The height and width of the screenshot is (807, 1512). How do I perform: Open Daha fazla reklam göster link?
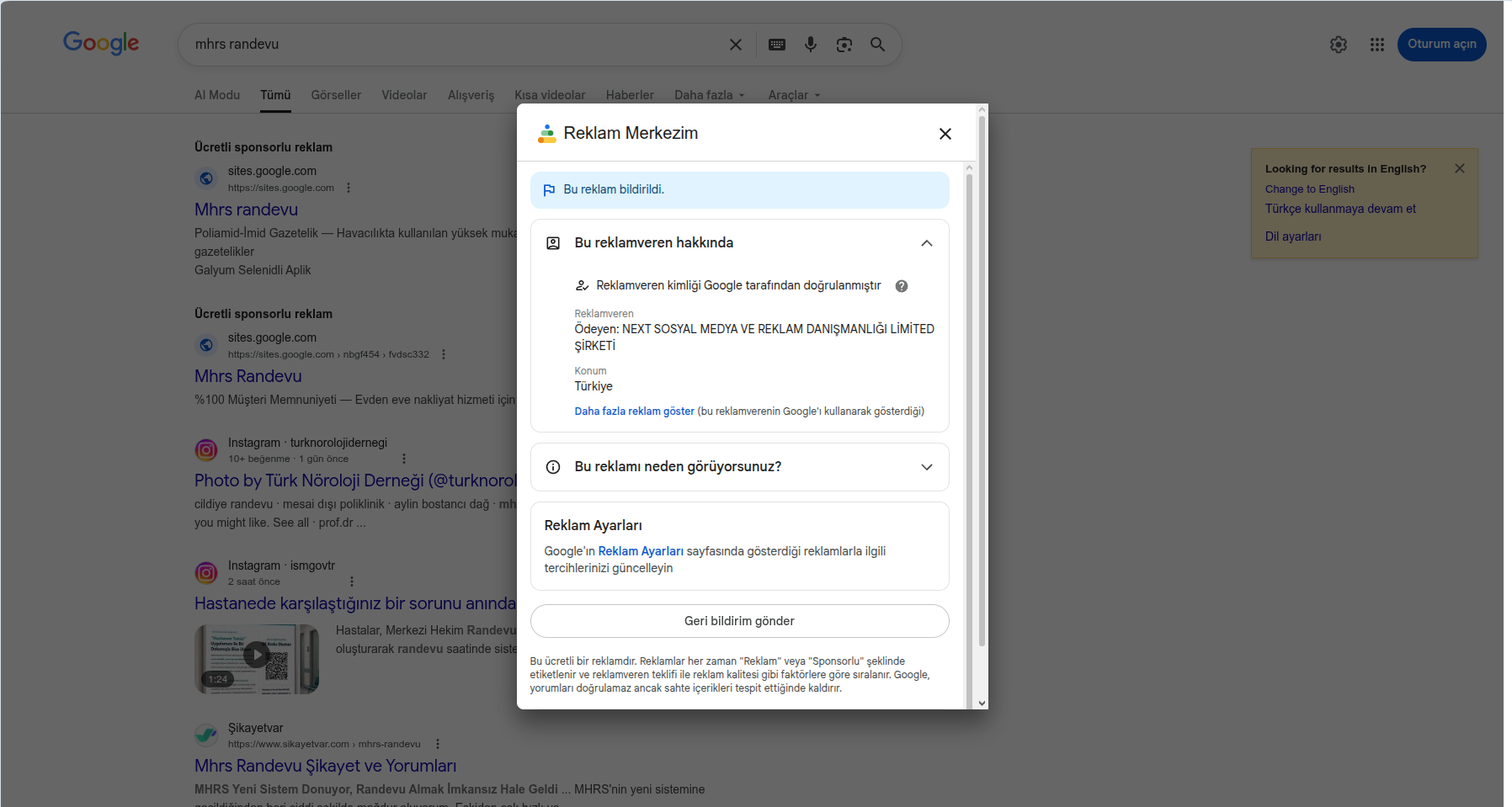point(635,411)
